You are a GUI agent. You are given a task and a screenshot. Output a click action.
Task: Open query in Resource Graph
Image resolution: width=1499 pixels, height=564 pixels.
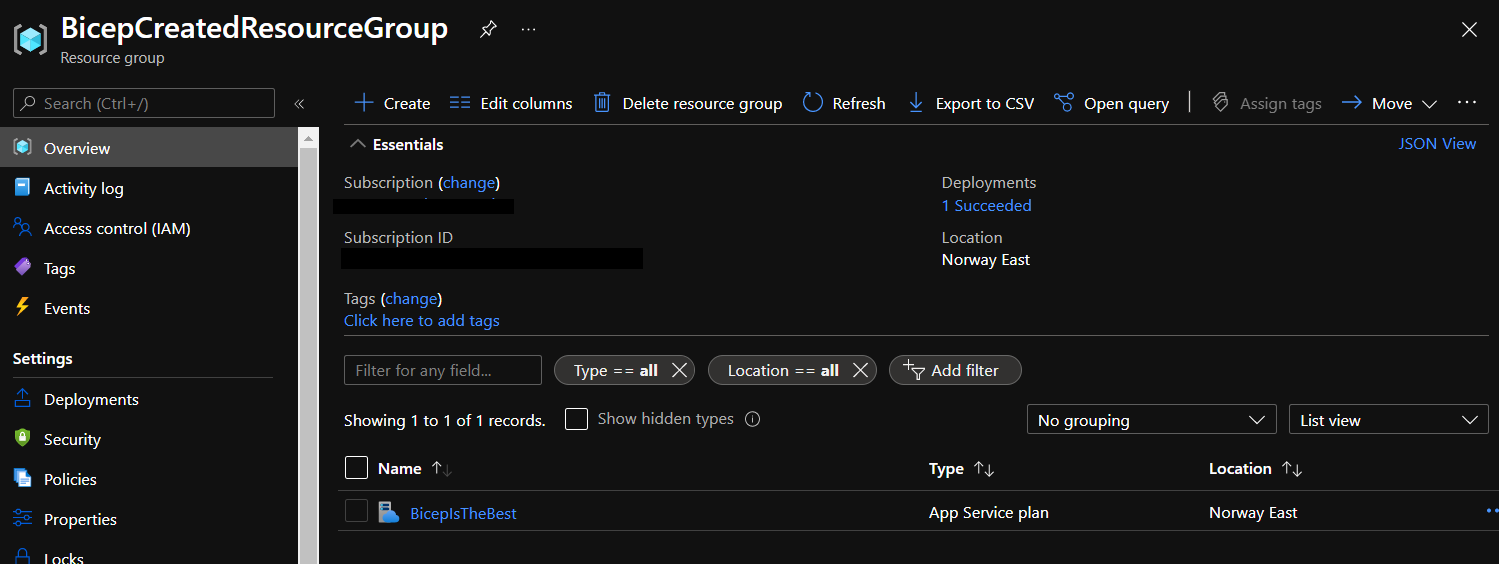[1111, 103]
